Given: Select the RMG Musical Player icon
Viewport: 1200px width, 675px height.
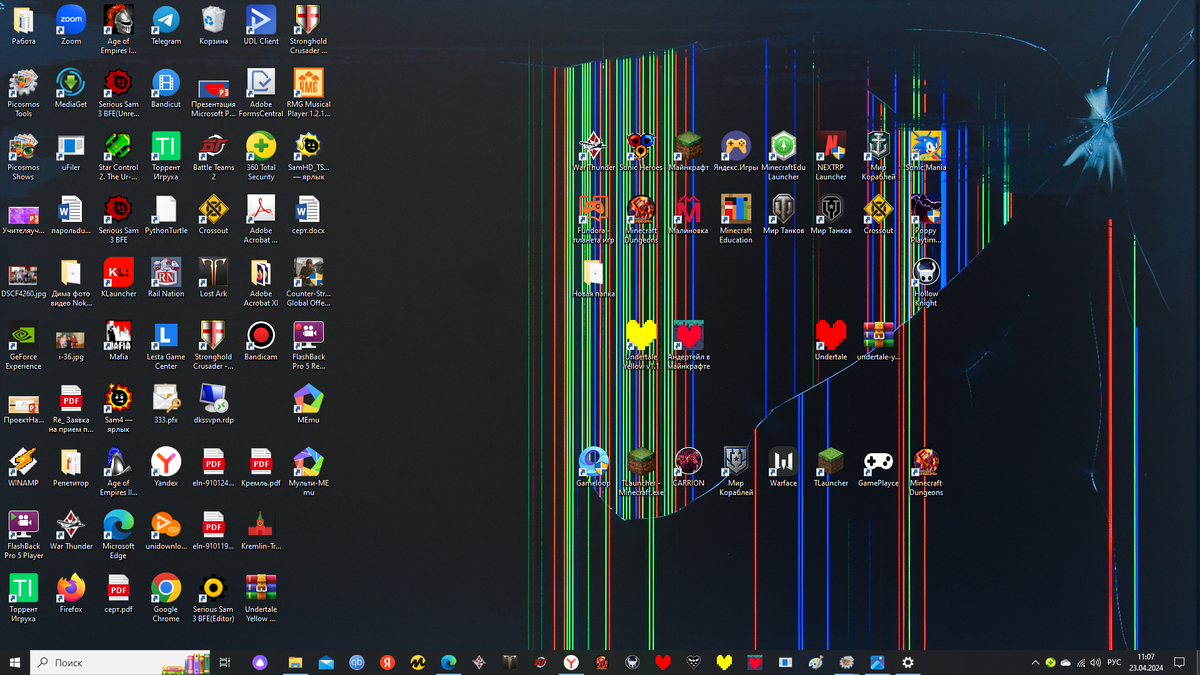Looking at the screenshot, I should point(308,93).
